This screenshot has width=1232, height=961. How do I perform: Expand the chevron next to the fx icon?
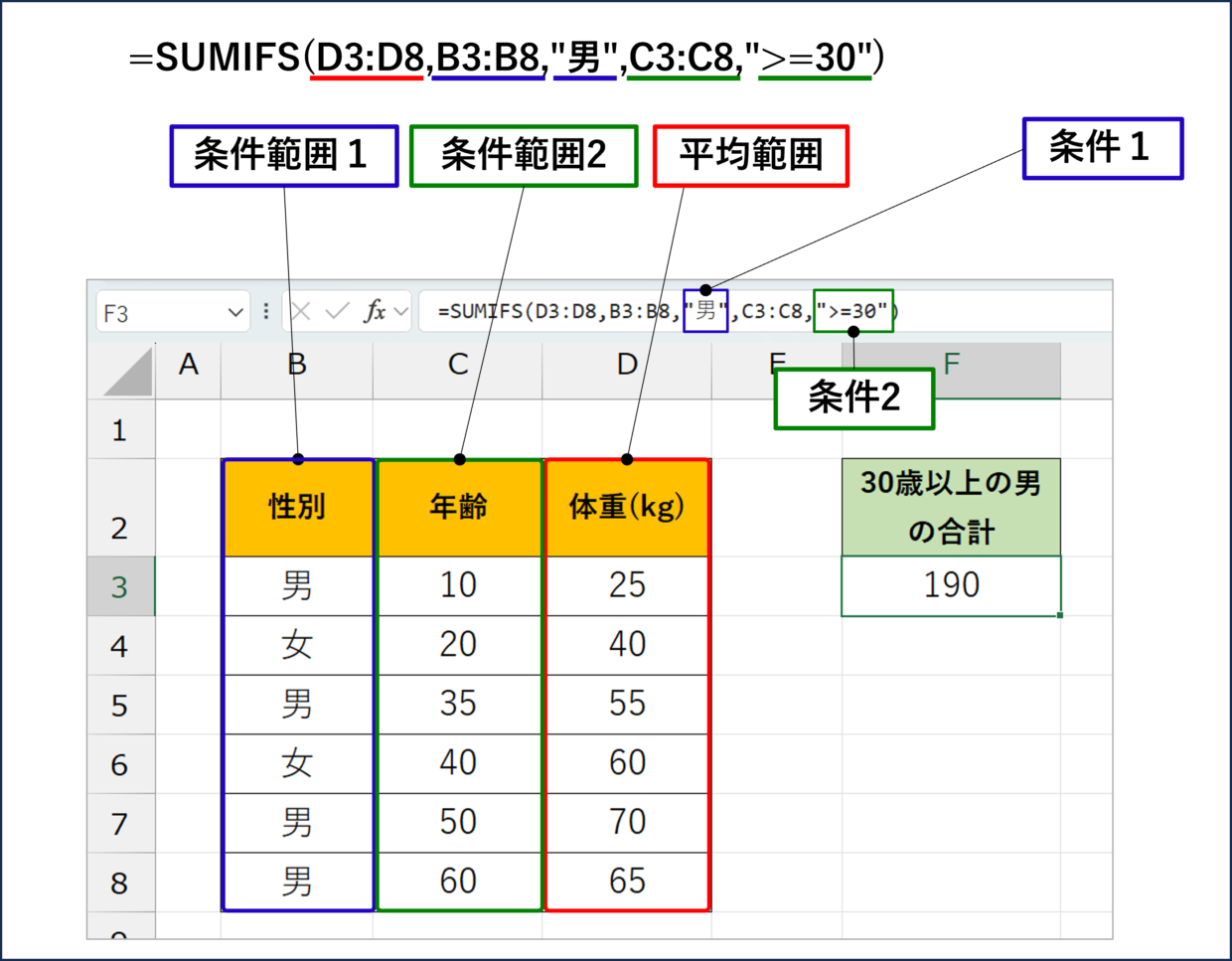401,312
